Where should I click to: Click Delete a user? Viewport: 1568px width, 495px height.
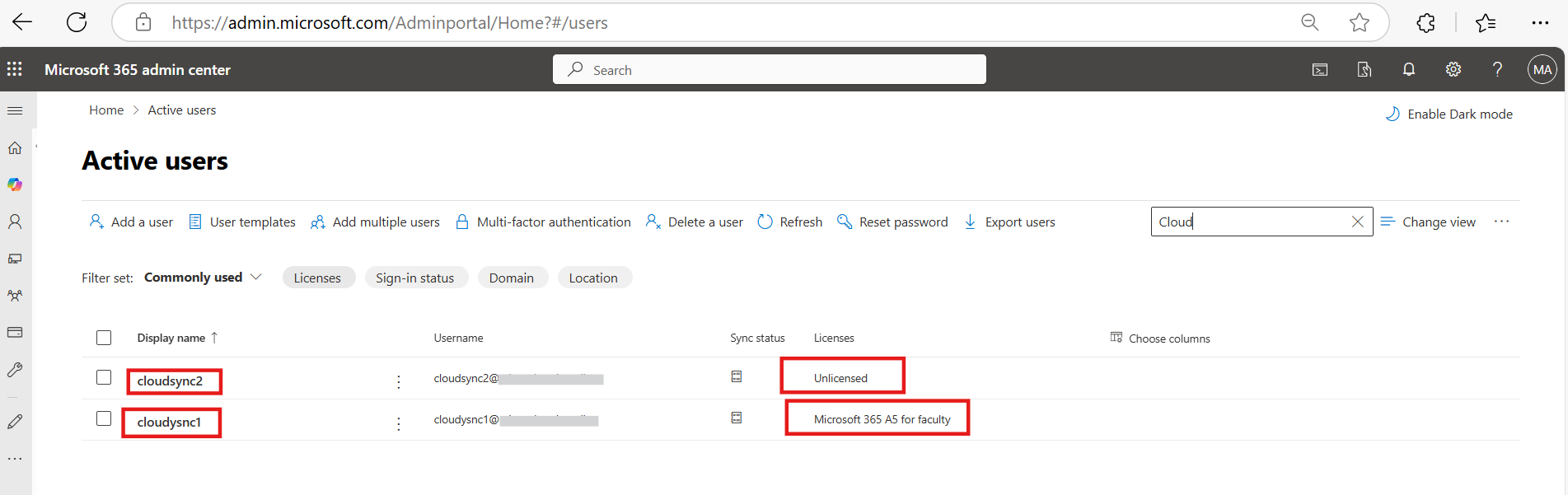pos(695,222)
